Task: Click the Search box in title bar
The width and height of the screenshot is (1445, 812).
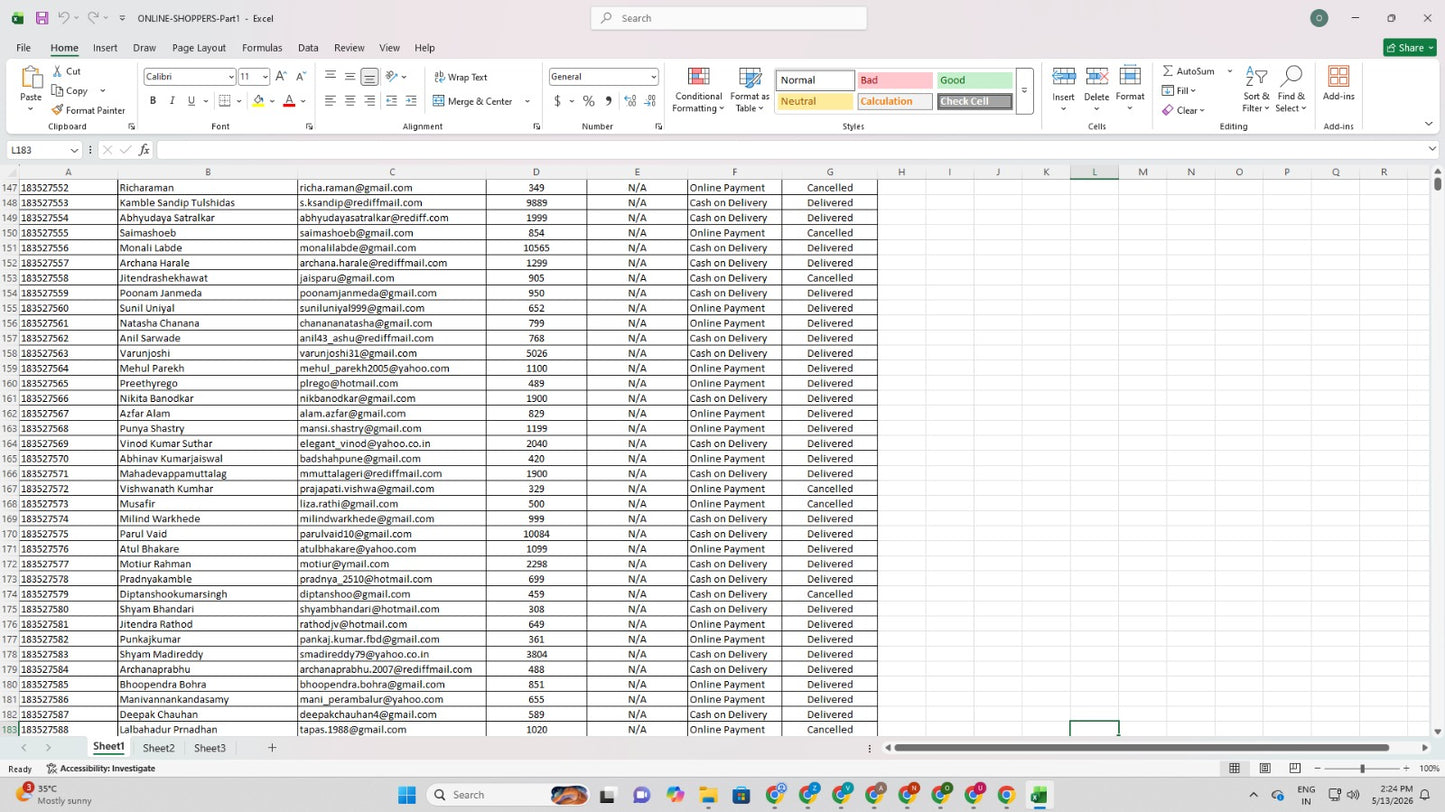Action: (x=729, y=18)
